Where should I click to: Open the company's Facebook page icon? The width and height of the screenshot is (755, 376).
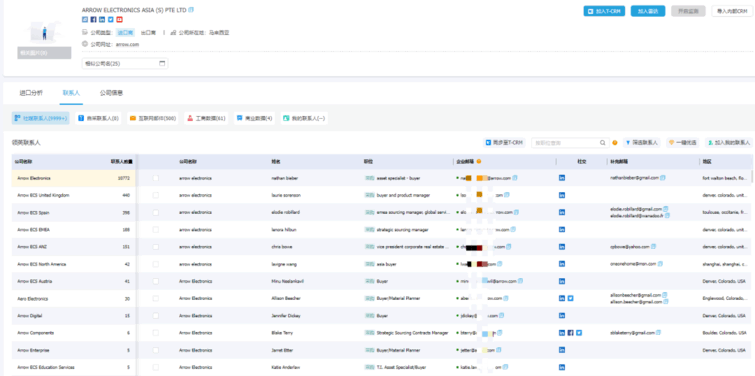coord(93,19)
